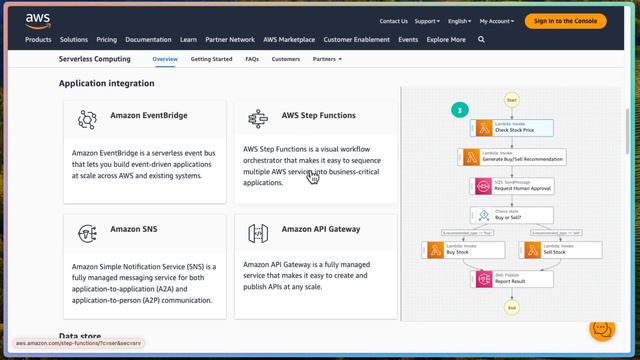Click the Check Stock Price step label
Viewport: 640px width, 360px height.
tap(514, 130)
